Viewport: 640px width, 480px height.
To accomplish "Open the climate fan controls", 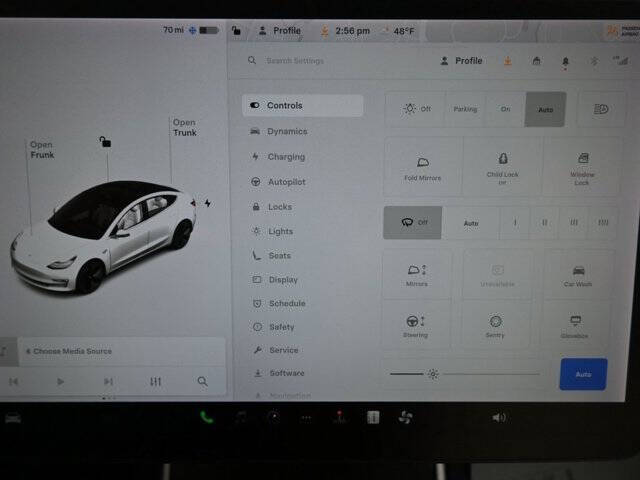I will click(x=405, y=417).
